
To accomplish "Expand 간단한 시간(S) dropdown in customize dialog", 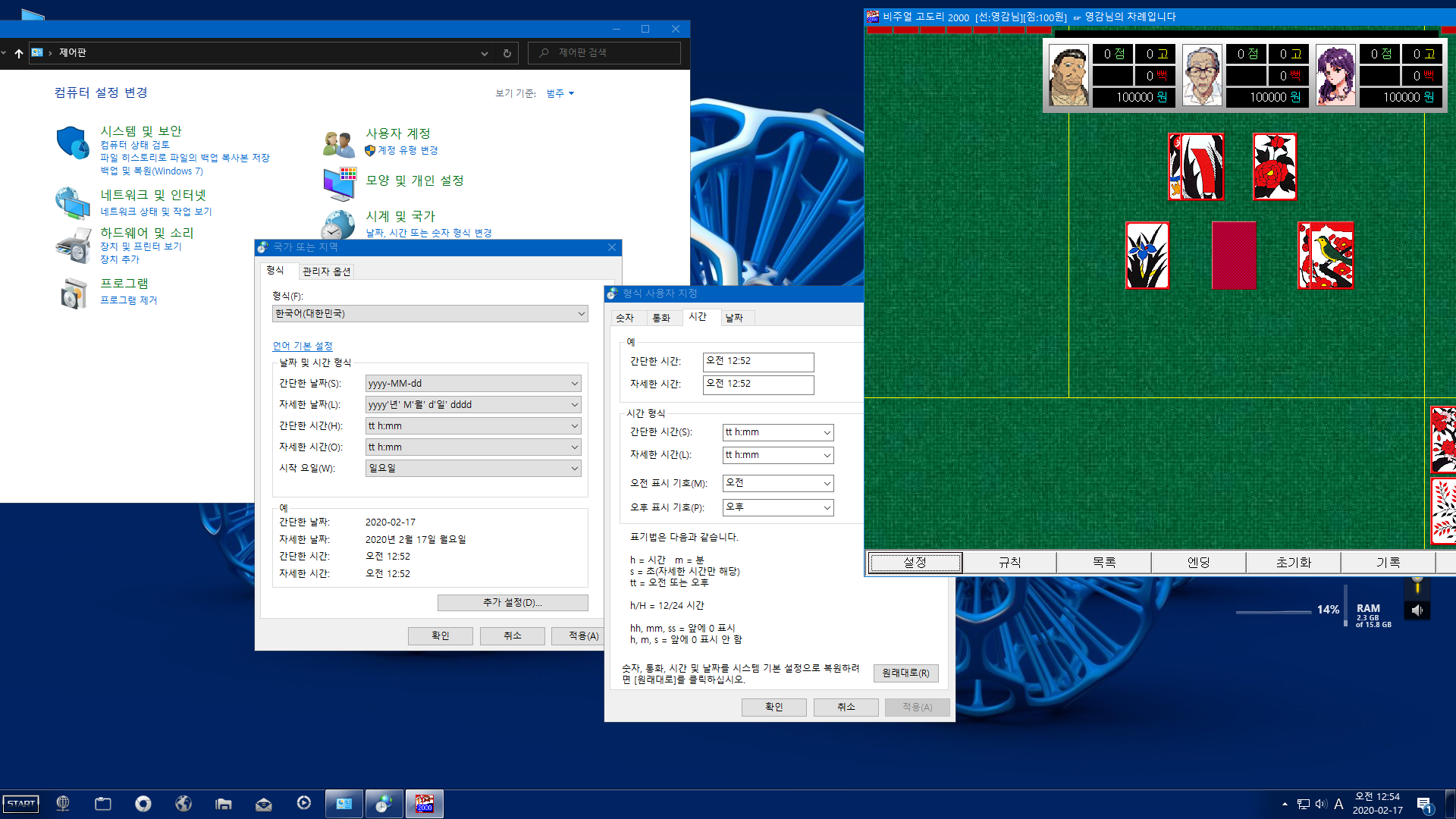I will pos(827,432).
